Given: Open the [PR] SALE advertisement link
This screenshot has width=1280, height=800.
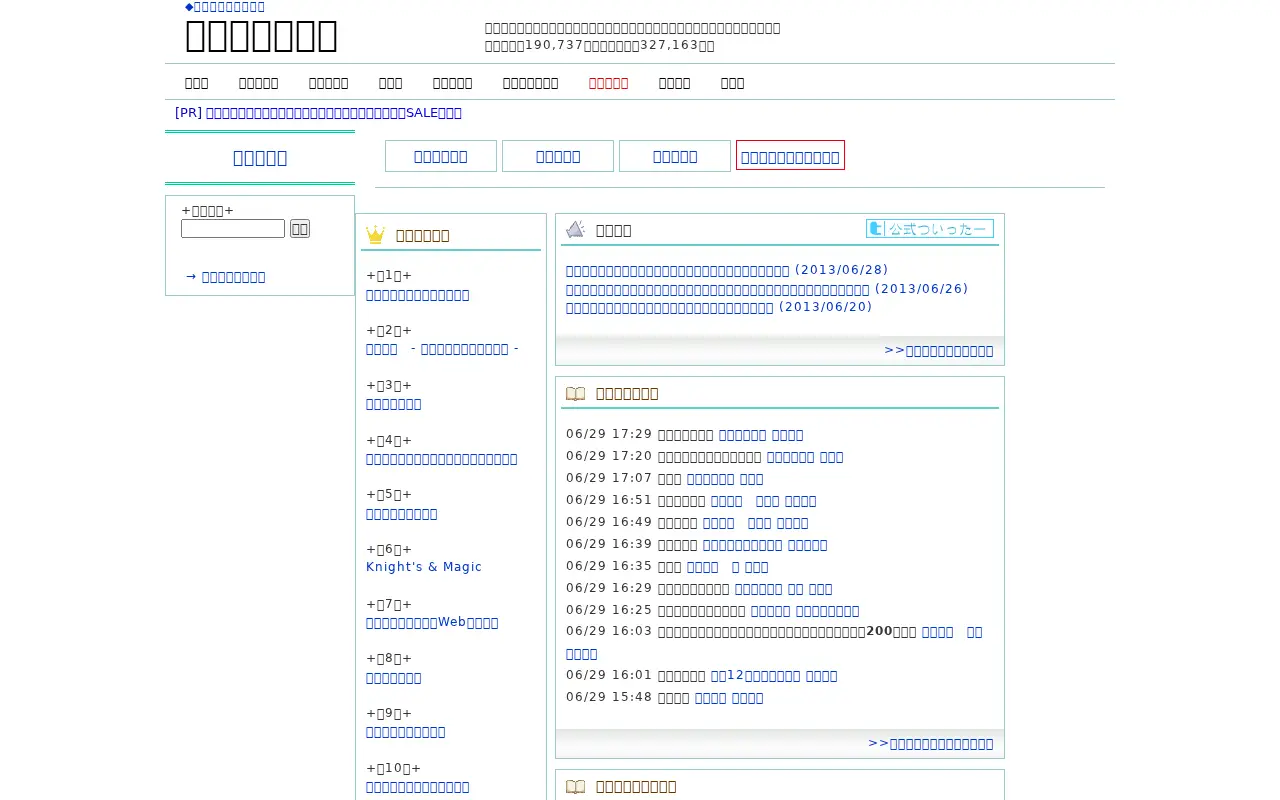Looking at the screenshot, I should pyautogui.click(x=318, y=113).
